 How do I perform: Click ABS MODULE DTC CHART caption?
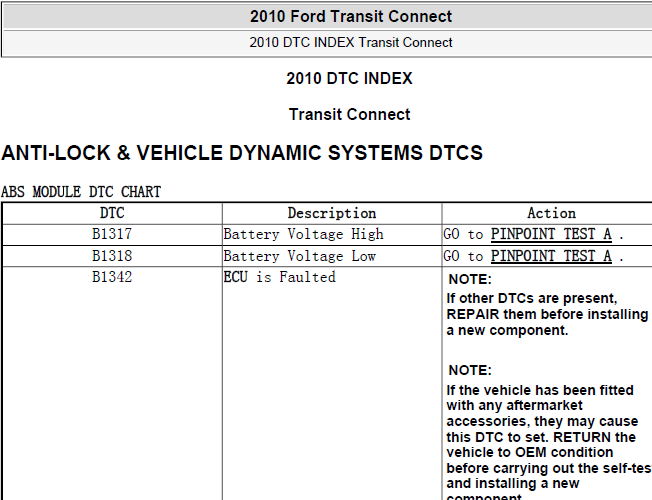coord(81,192)
